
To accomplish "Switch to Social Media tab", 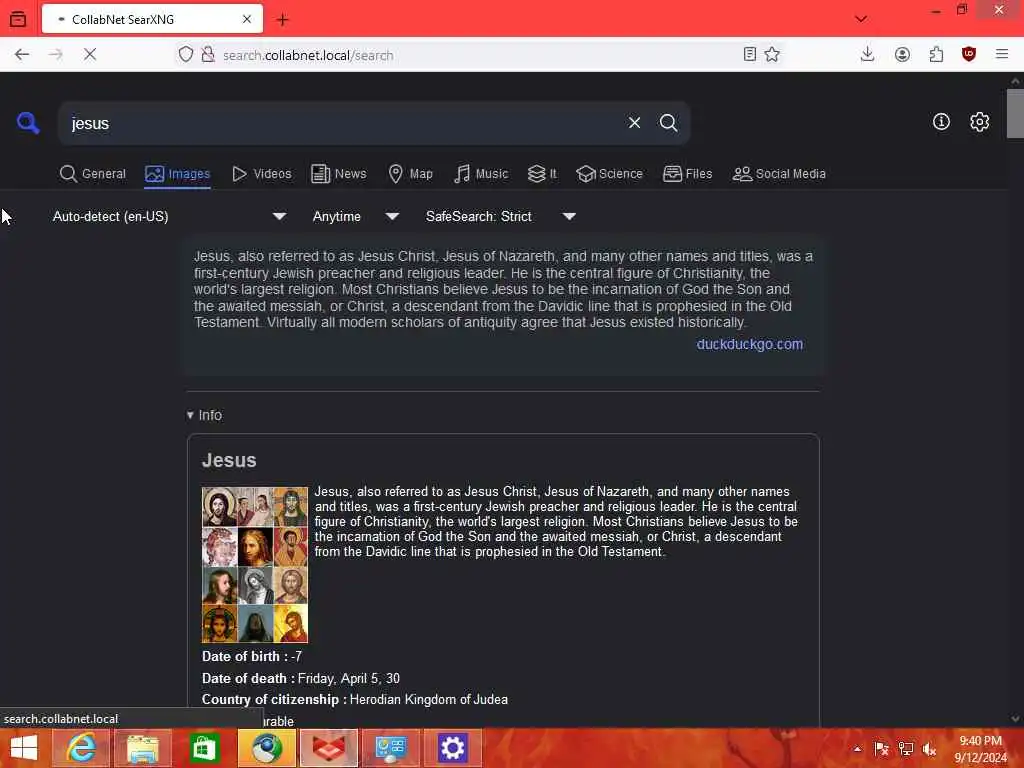I will click(779, 174).
